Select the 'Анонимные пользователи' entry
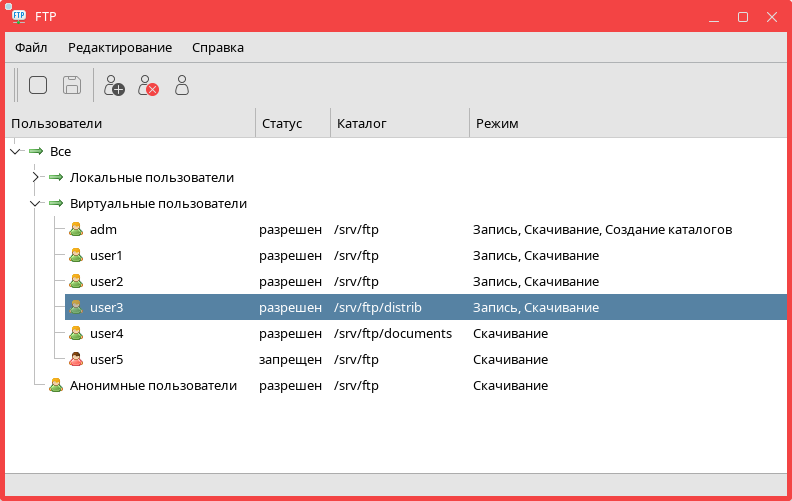Viewport: 792px width, 501px height. point(153,385)
